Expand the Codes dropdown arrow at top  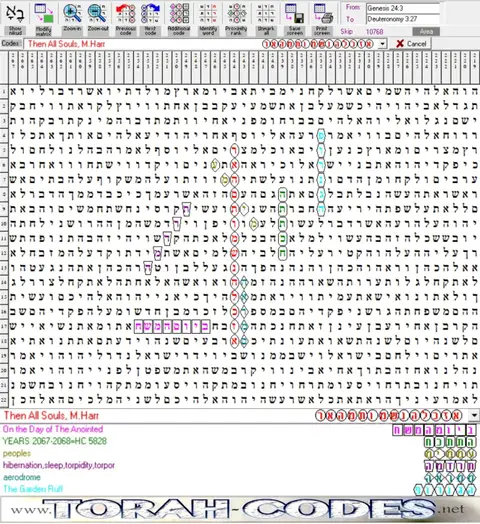tap(383, 44)
